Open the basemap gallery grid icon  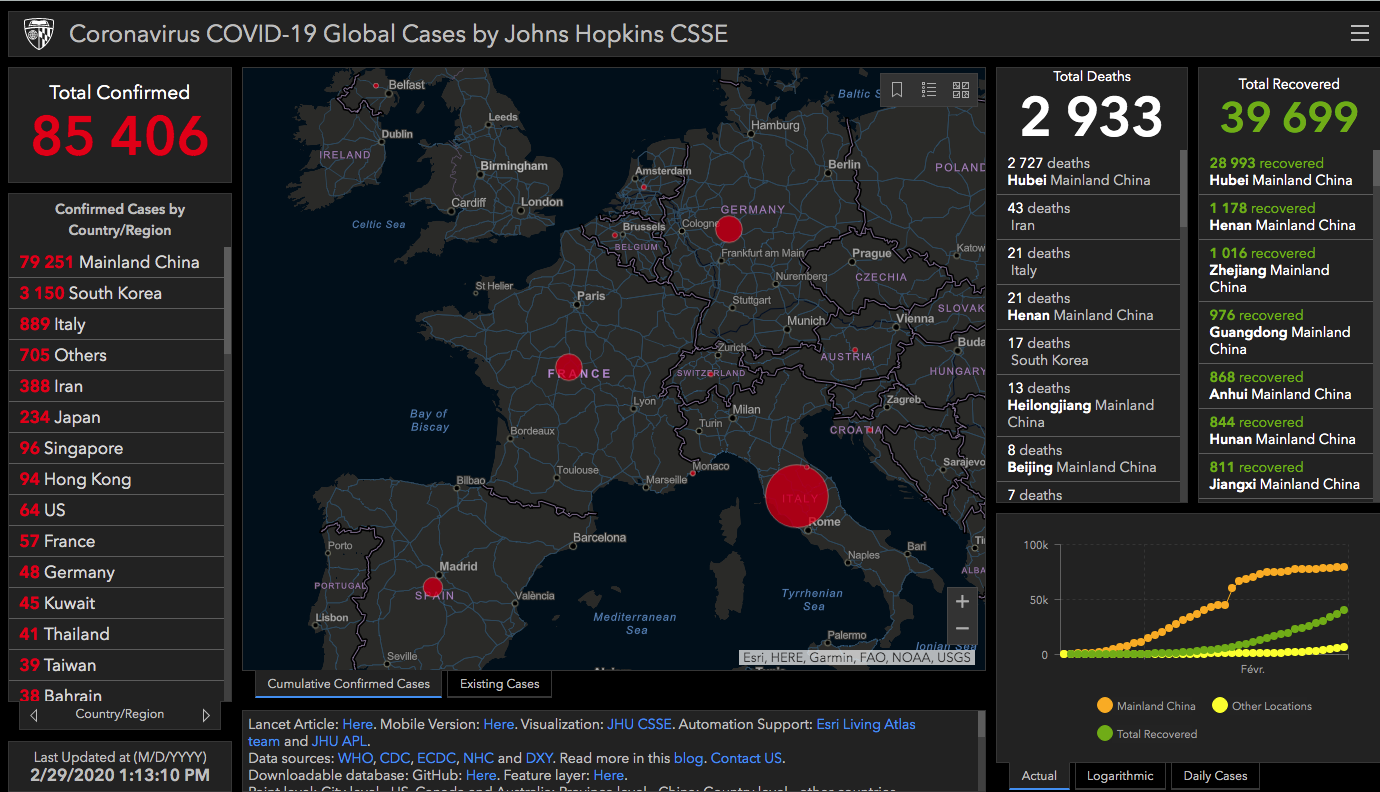961,90
